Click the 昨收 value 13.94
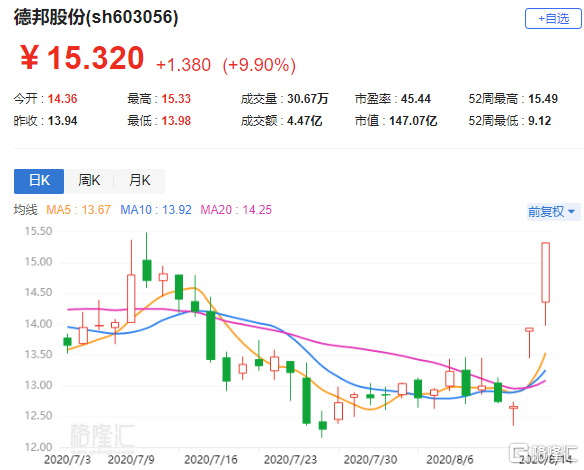 click(x=62, y=121)
